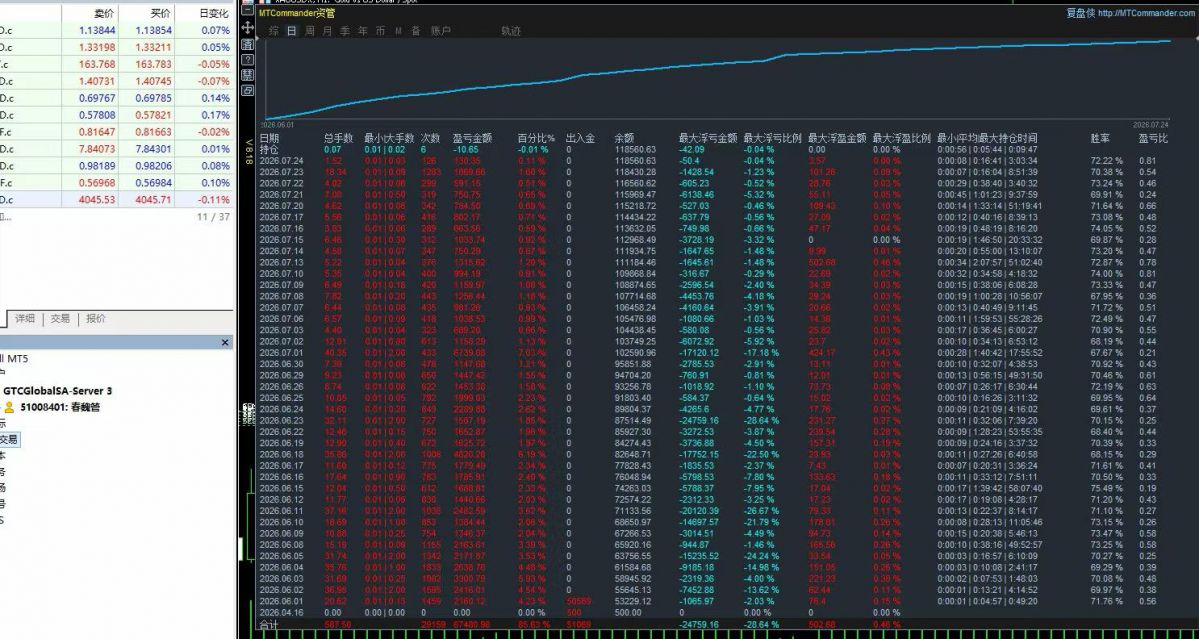Image resolution: width=1199 pixels, height=639 pixels.
Task: Open the 报价 tab in Market Watch
Action: point(96,319)
